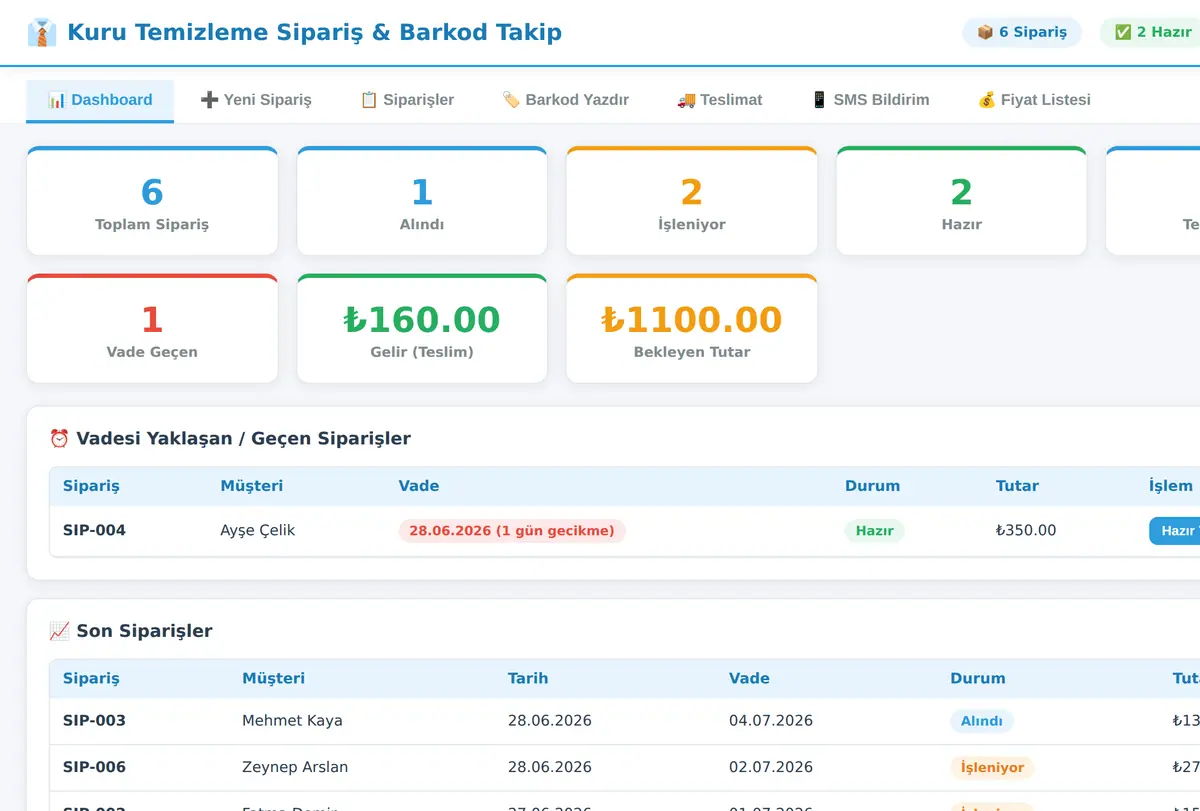Click the 02.07.2026 due date for SIP-006
This screenshot has height=811, width=1200.
pos(771,767)
